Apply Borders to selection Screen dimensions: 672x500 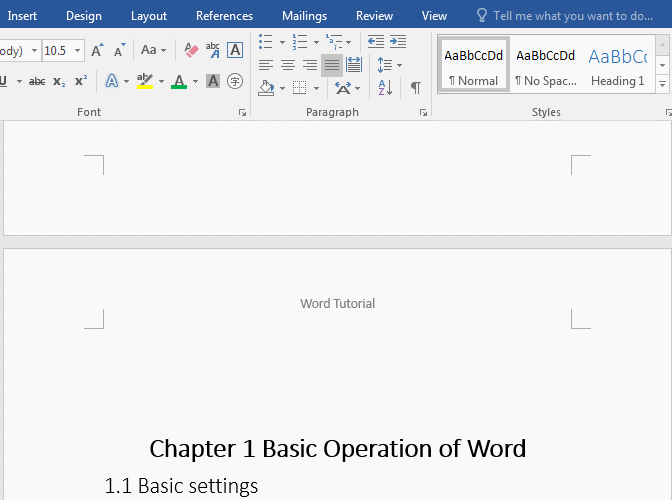300,88
